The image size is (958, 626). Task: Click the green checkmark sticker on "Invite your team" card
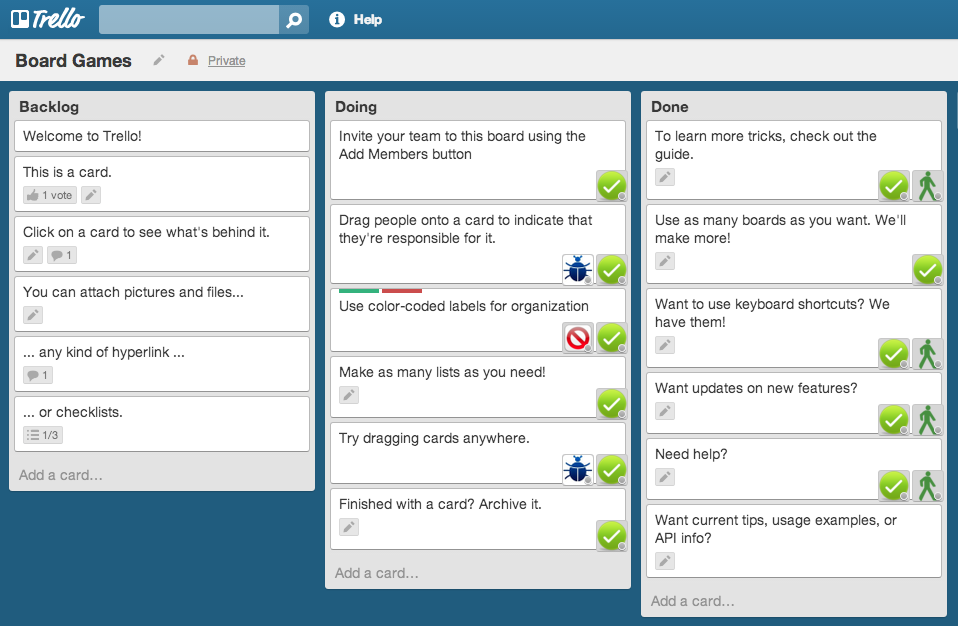click(x=611, y=185)
